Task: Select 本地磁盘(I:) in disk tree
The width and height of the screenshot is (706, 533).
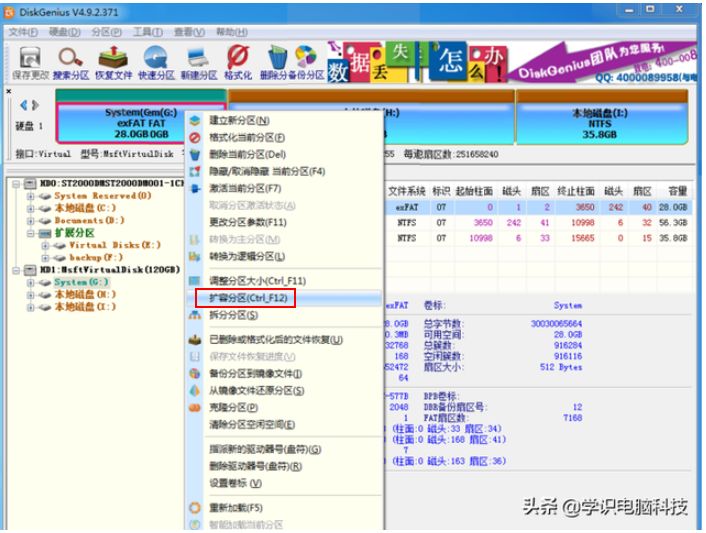Action: coord(85,307)
